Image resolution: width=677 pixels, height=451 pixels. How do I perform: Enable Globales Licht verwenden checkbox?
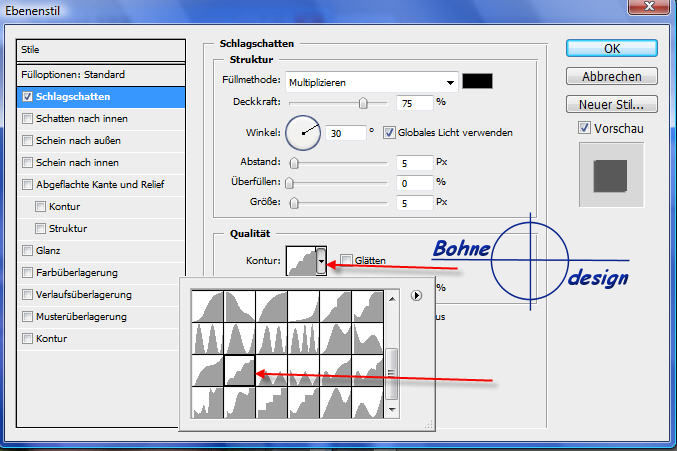[x=389, y=132]
